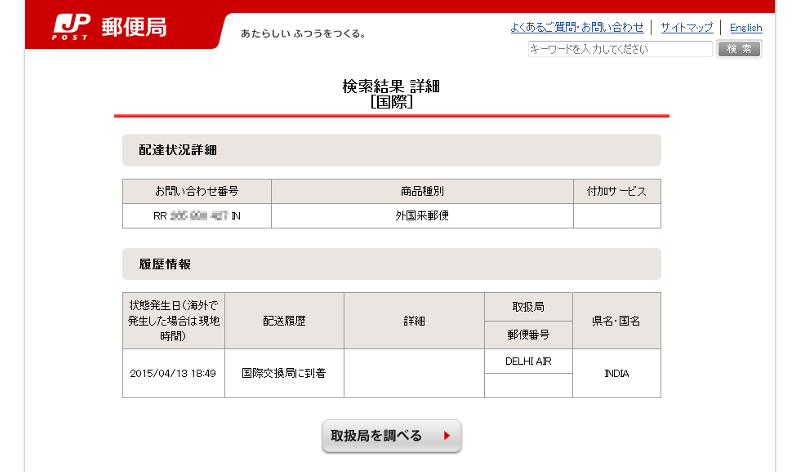
Task: Focus the keyword search input field
Action: 619,49
